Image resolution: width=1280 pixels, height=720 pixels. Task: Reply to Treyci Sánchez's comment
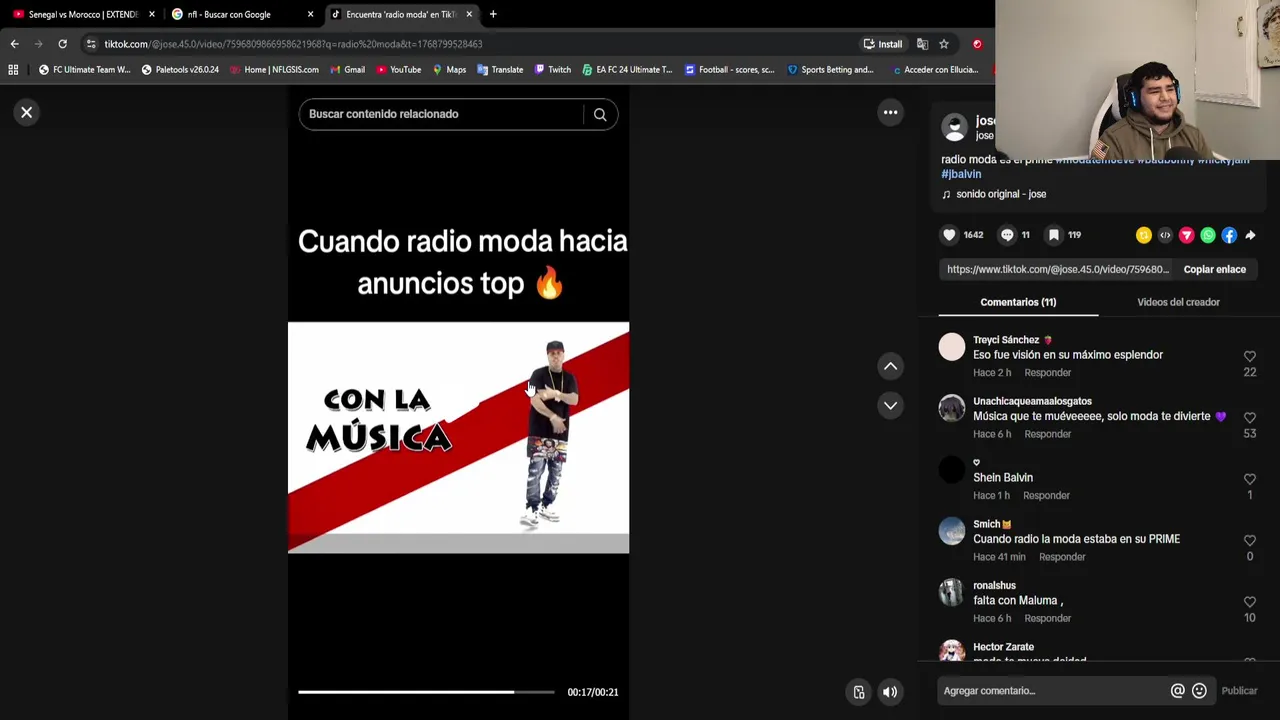coord(1047,373)
